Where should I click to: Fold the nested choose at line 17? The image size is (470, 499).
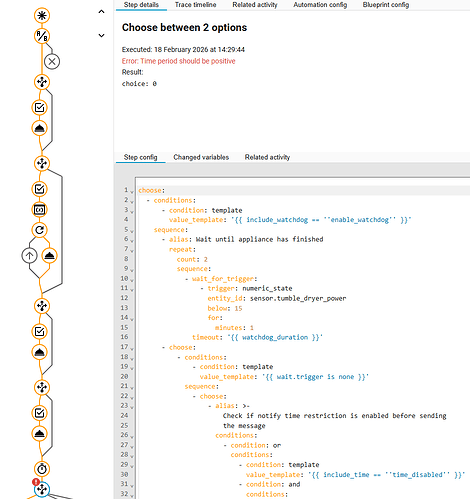coord(132,349)
